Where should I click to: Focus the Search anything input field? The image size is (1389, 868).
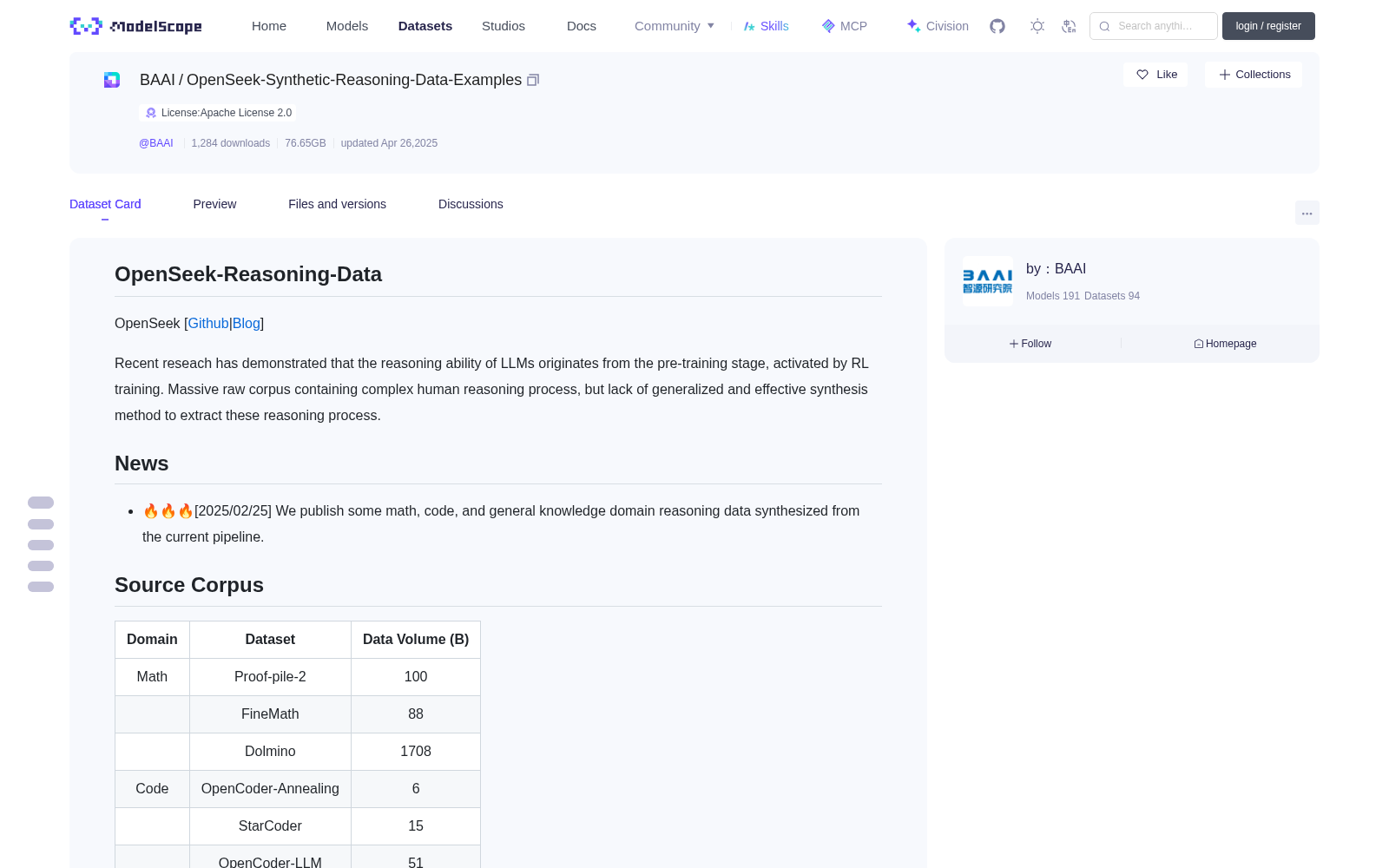point(1154,26)
